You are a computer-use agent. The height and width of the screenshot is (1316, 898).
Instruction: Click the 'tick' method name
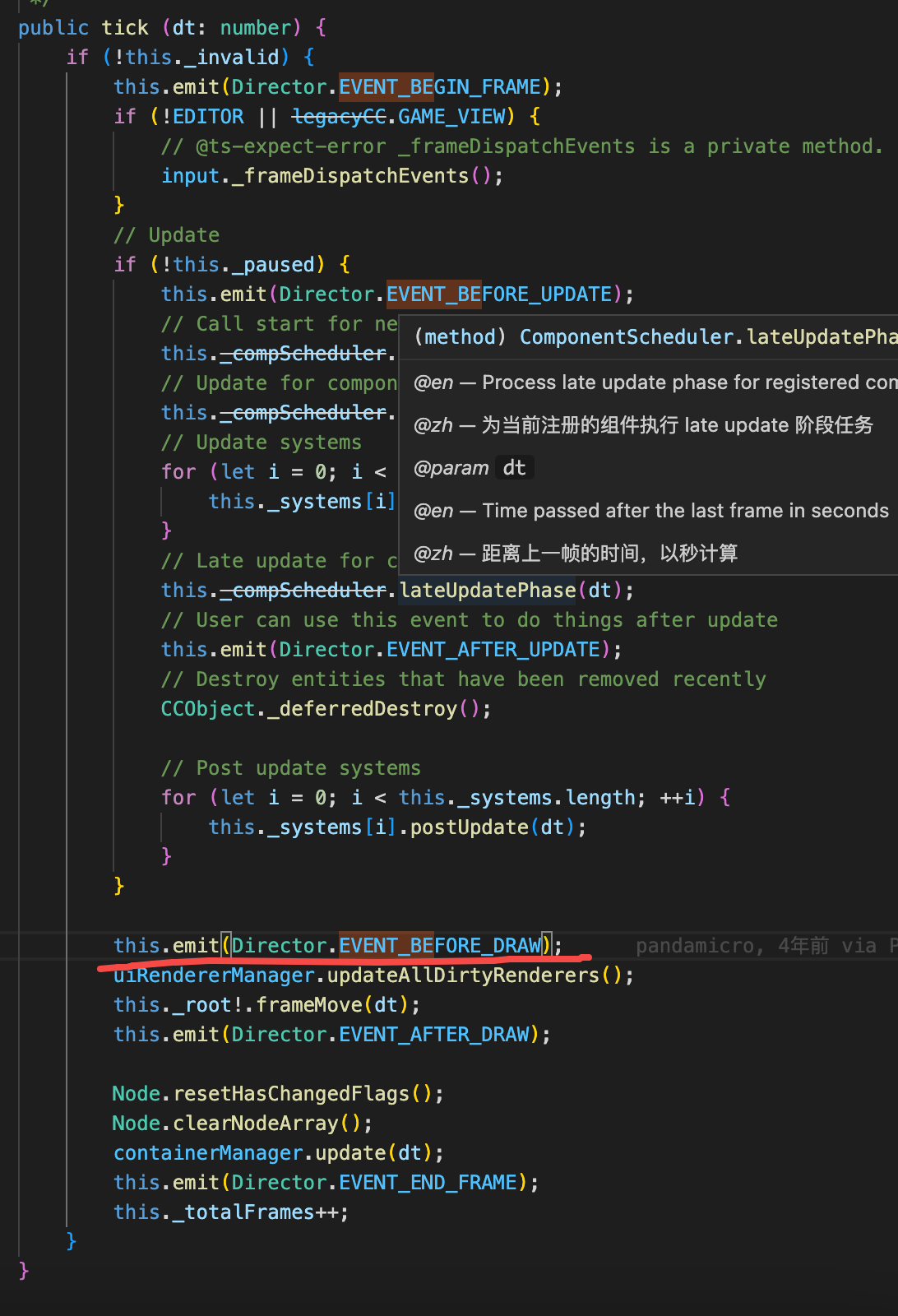(125, 28)
